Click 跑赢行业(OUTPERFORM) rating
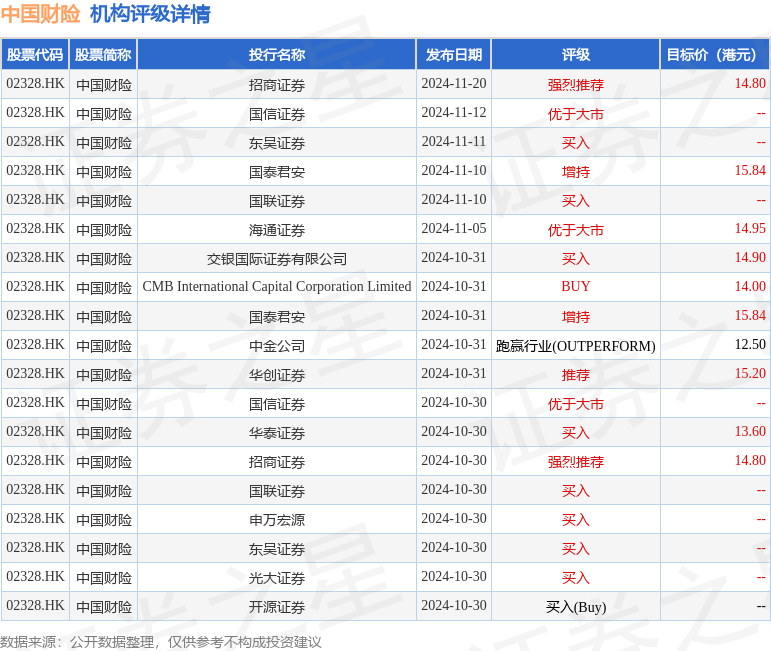This screenshot has height=651, width=771. 576,346
